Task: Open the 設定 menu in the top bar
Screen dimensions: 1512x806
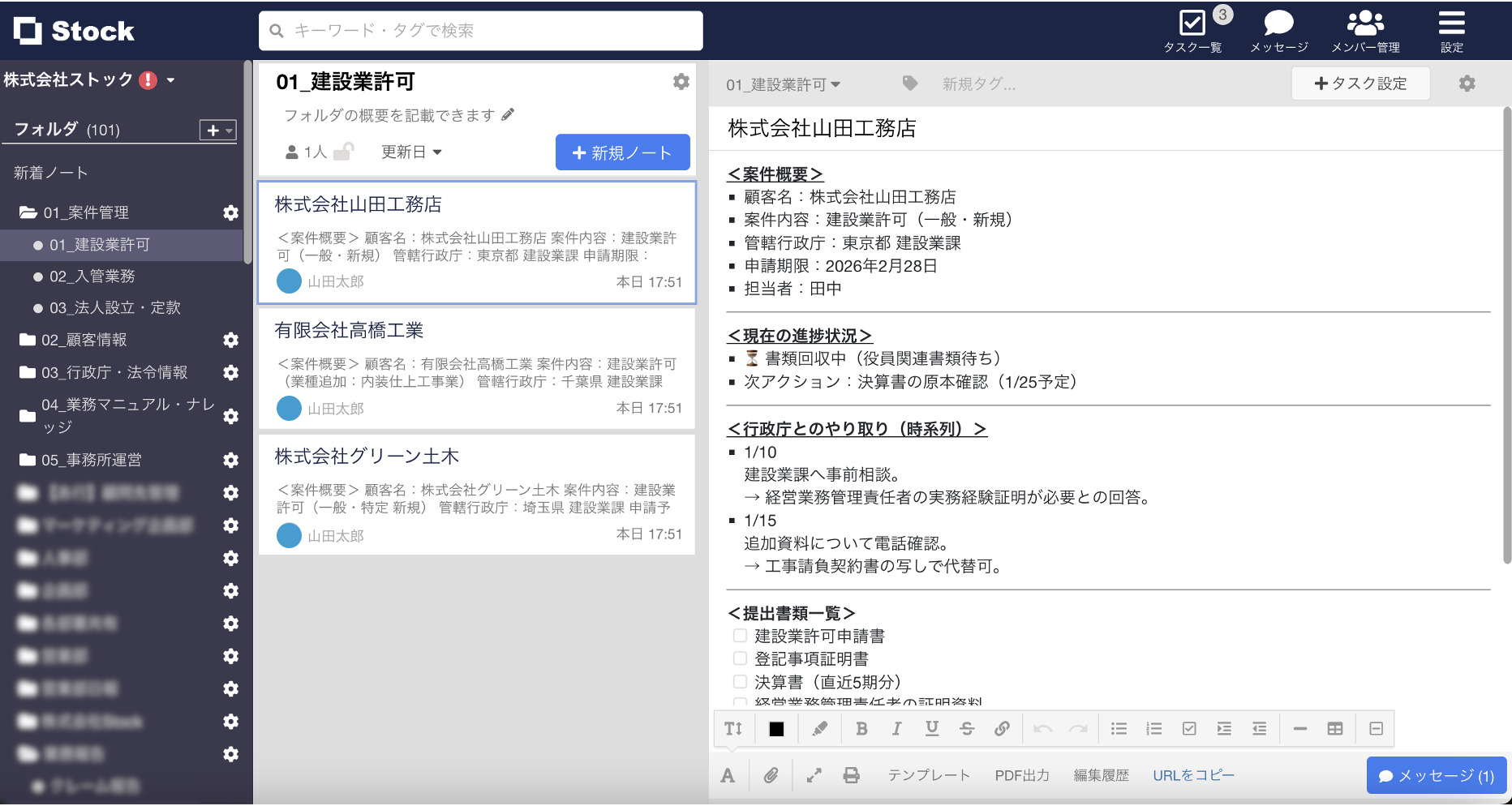Action: tap(1451, 29)
